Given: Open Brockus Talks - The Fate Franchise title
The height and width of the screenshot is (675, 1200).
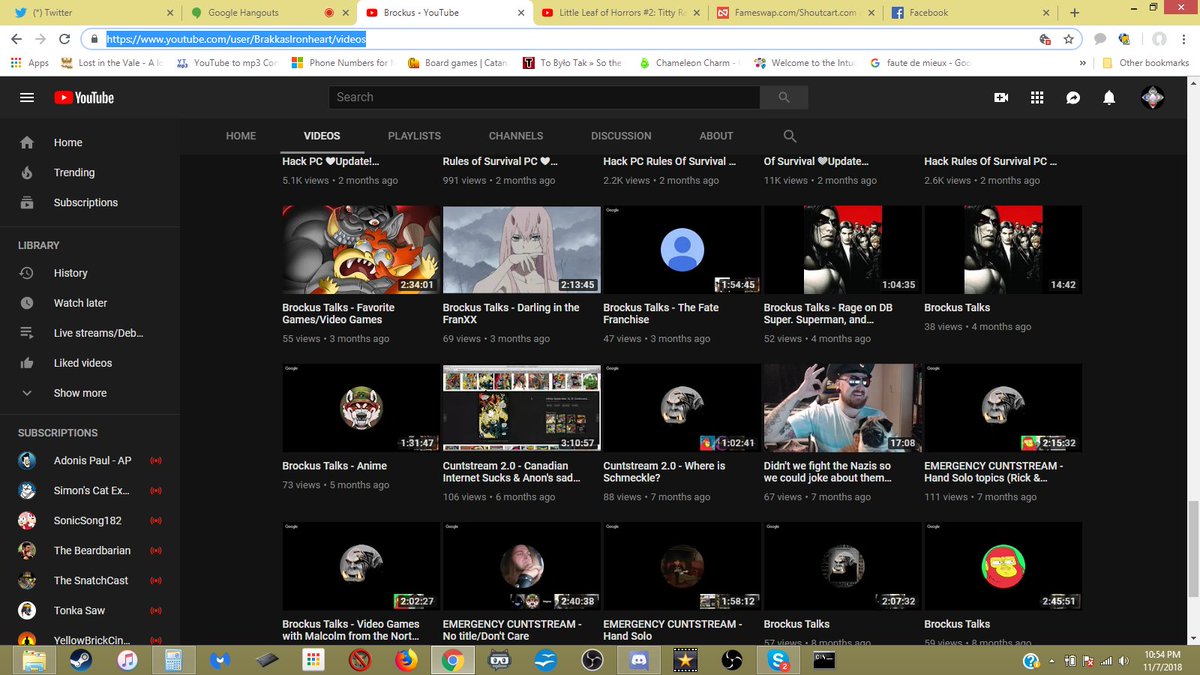Looking at the screenshot, I should pyautogui.click(x=661, y=314).
